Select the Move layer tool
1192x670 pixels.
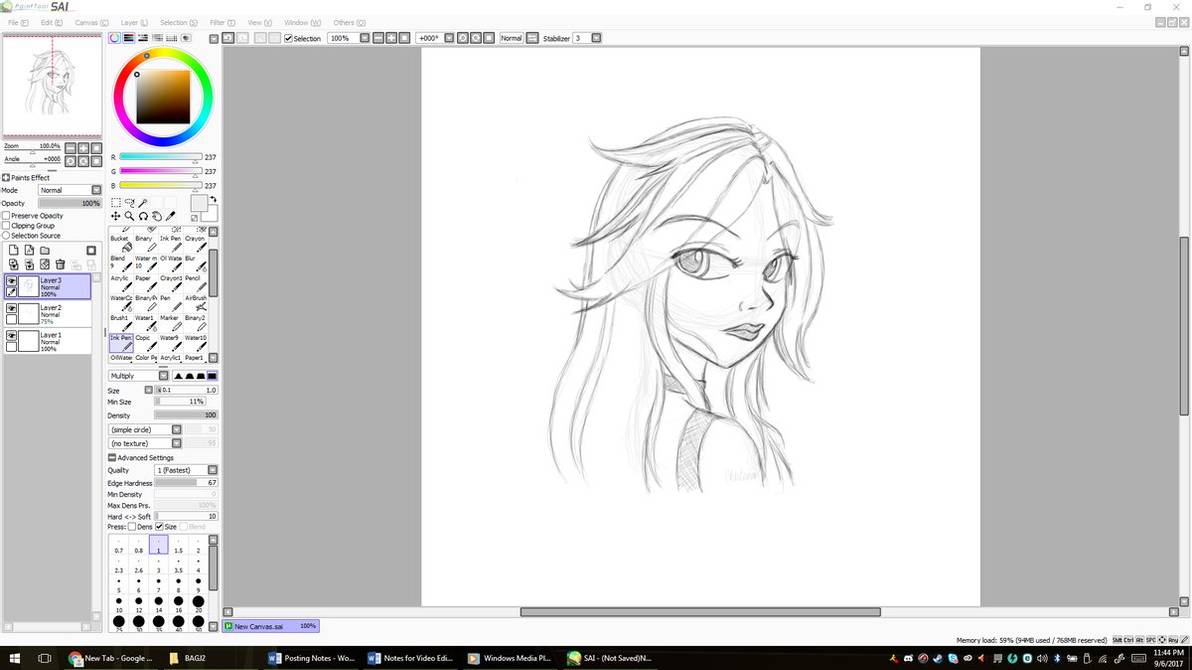(x=116, y=216)
